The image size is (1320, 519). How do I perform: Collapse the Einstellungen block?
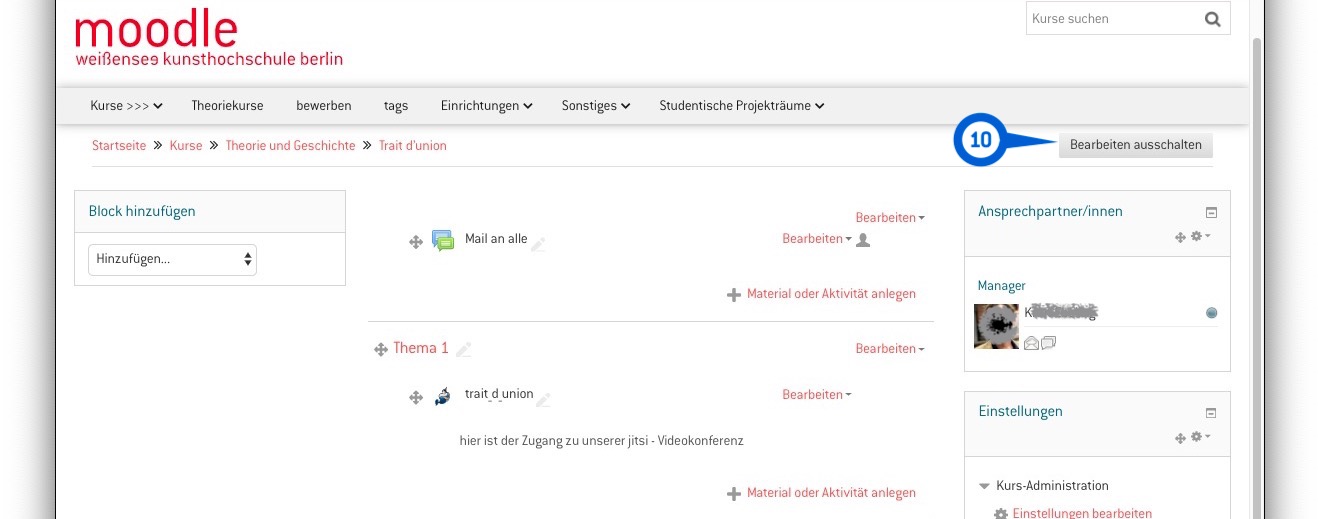click(1211, 412)
